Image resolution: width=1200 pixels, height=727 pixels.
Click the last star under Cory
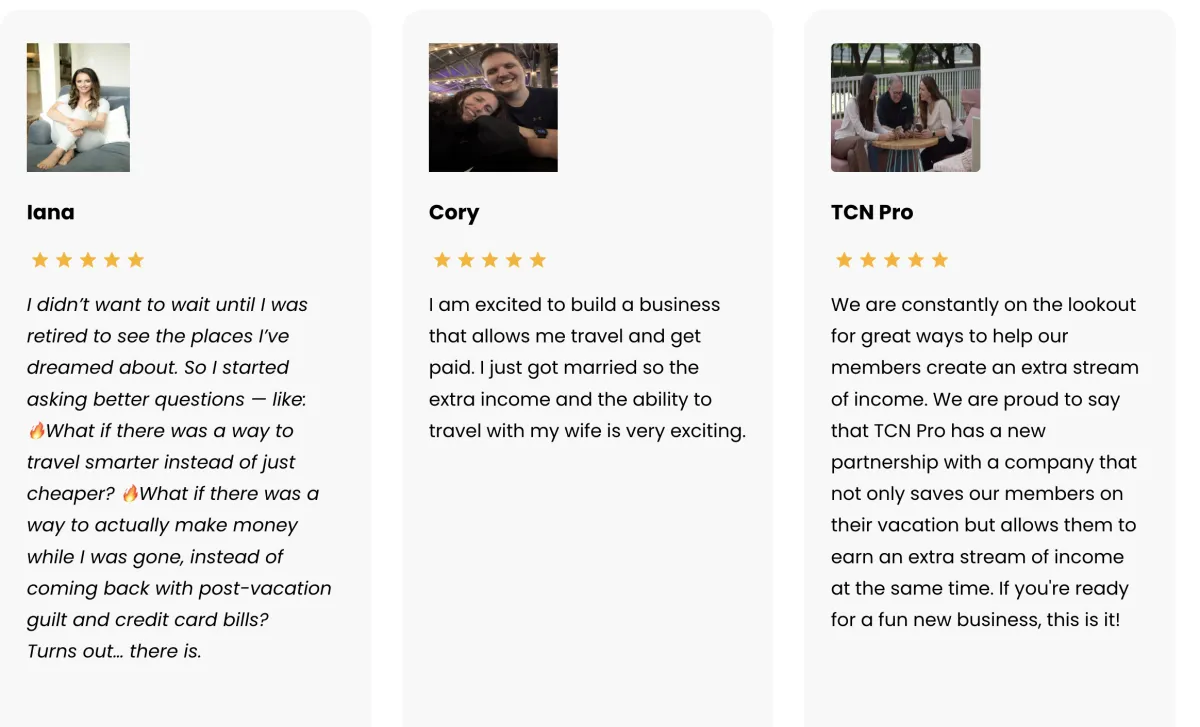pos(538,260)
